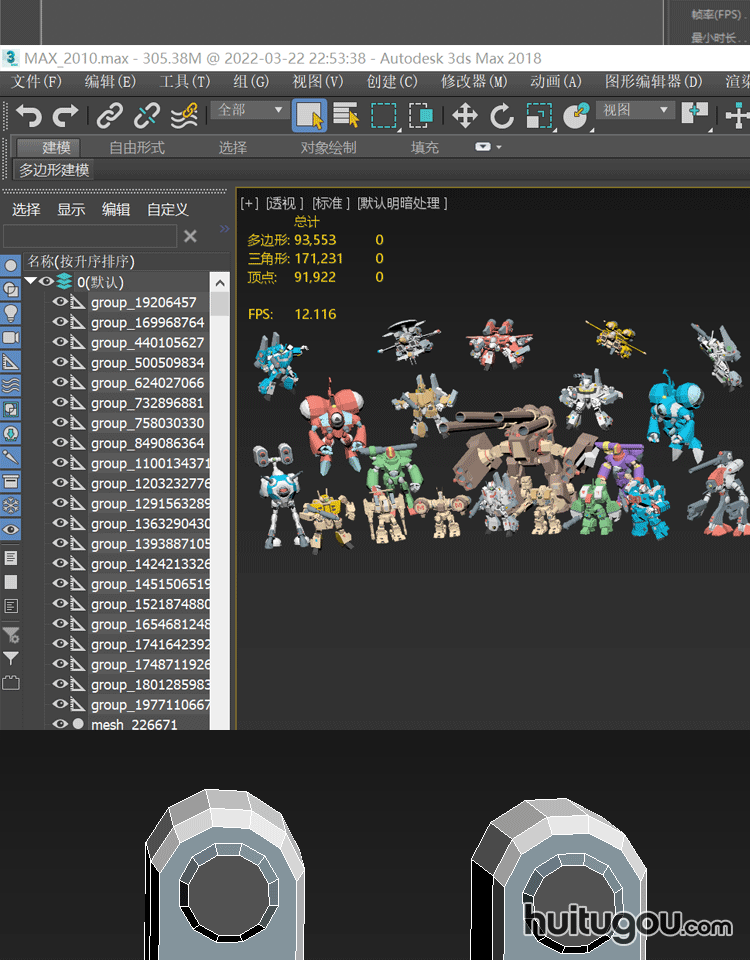Activate the Select and Rotate tool

click(x=501, y=116)
